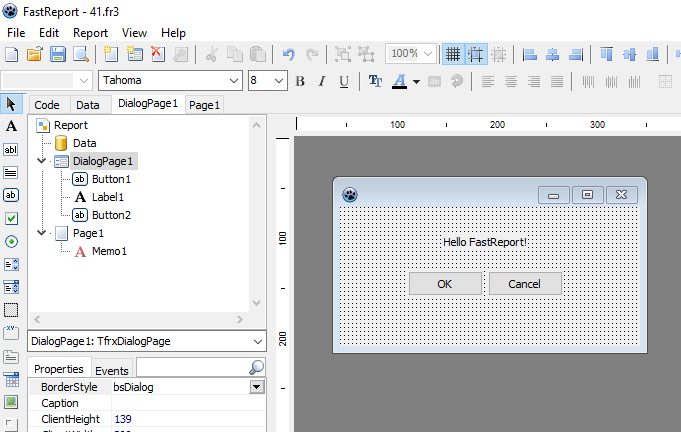Open the View menu
Image resolution: width=681 pixels, height=432 pixels.
point(134,33)
